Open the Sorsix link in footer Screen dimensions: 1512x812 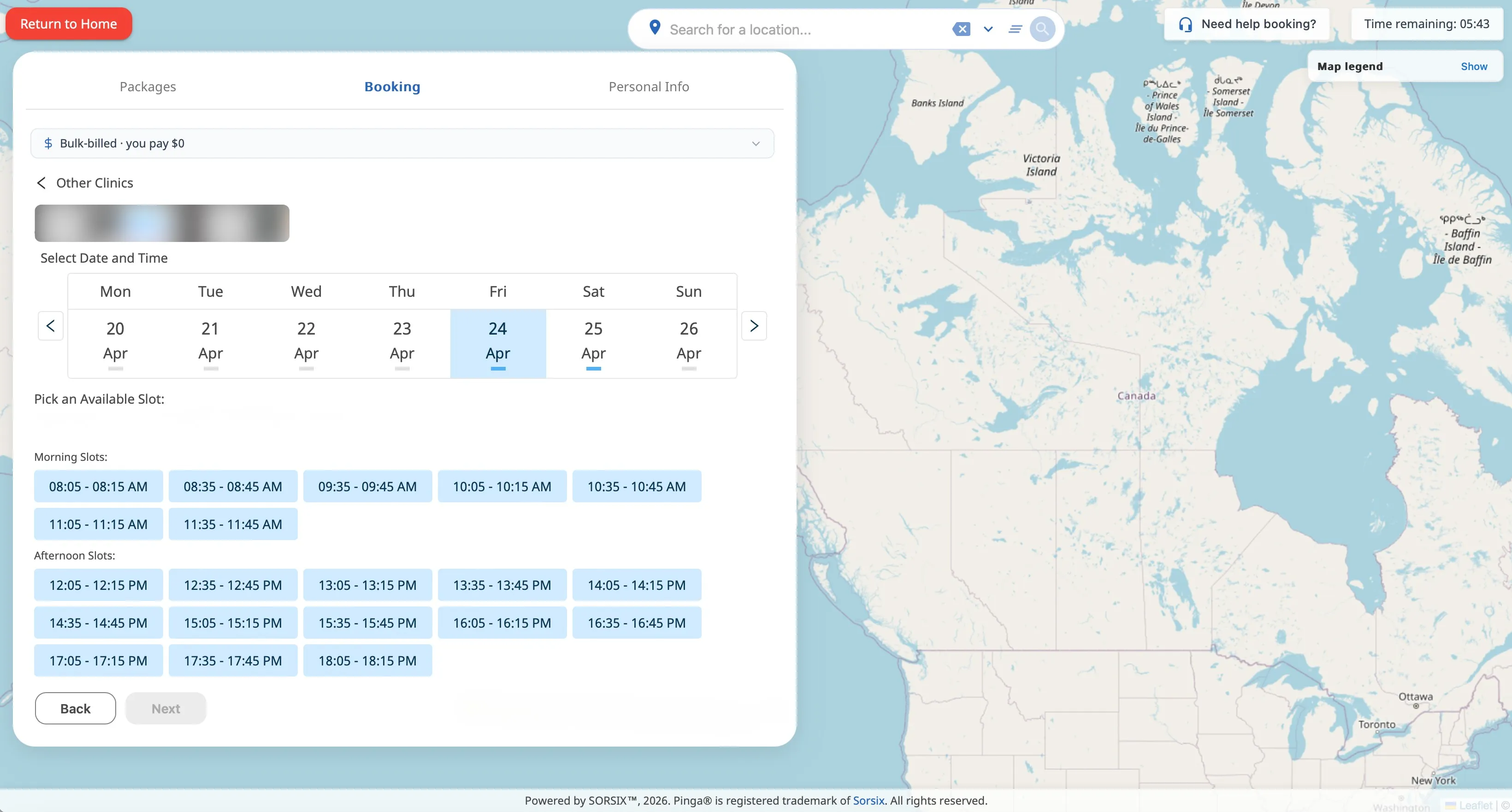(x=868, y=800)
